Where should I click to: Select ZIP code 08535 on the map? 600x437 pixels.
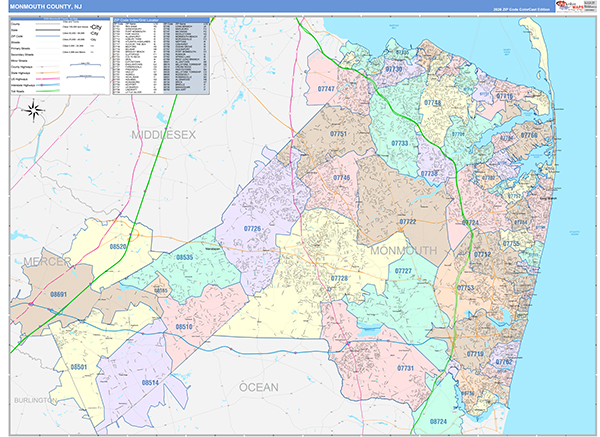tap(184, 257)
